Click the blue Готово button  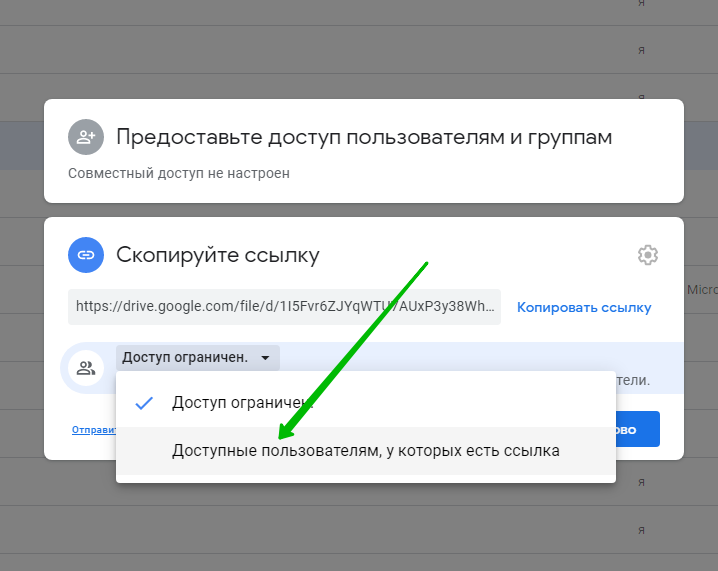[x=637, y=429]
